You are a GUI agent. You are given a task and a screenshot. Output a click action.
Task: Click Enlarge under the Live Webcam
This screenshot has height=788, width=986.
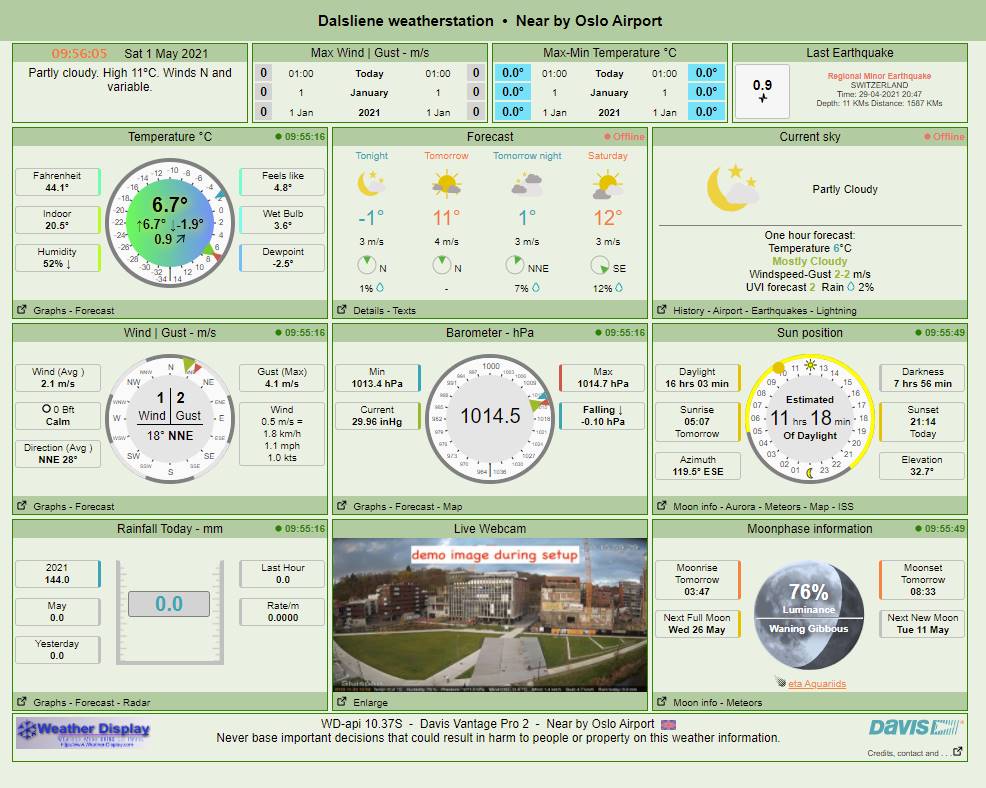pos(370,703)
